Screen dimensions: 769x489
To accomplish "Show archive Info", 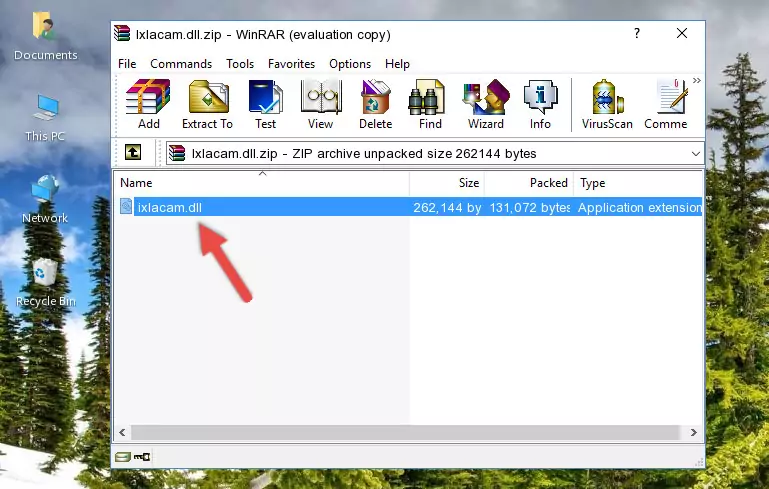I will pyautogui.click(x=540, y=104).
